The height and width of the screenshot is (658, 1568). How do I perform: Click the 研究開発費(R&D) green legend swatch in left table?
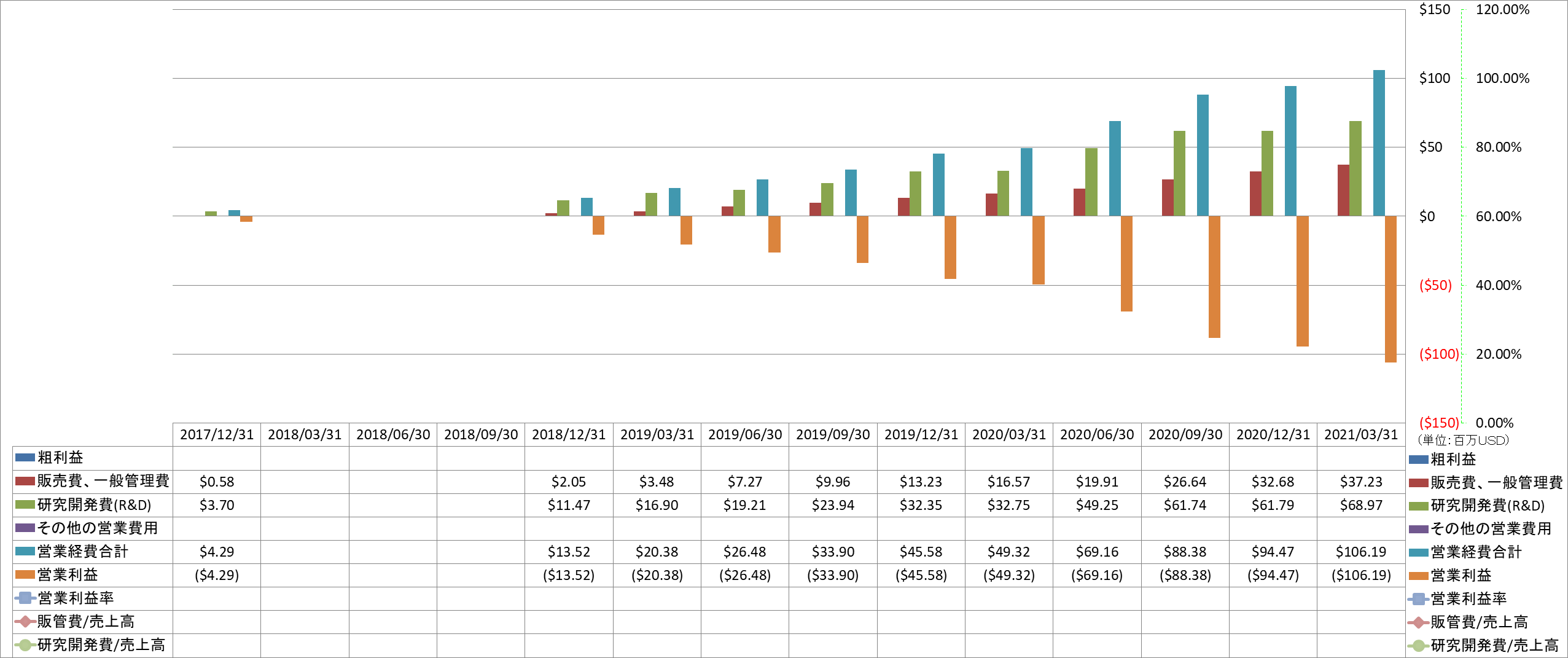point(25,504)
